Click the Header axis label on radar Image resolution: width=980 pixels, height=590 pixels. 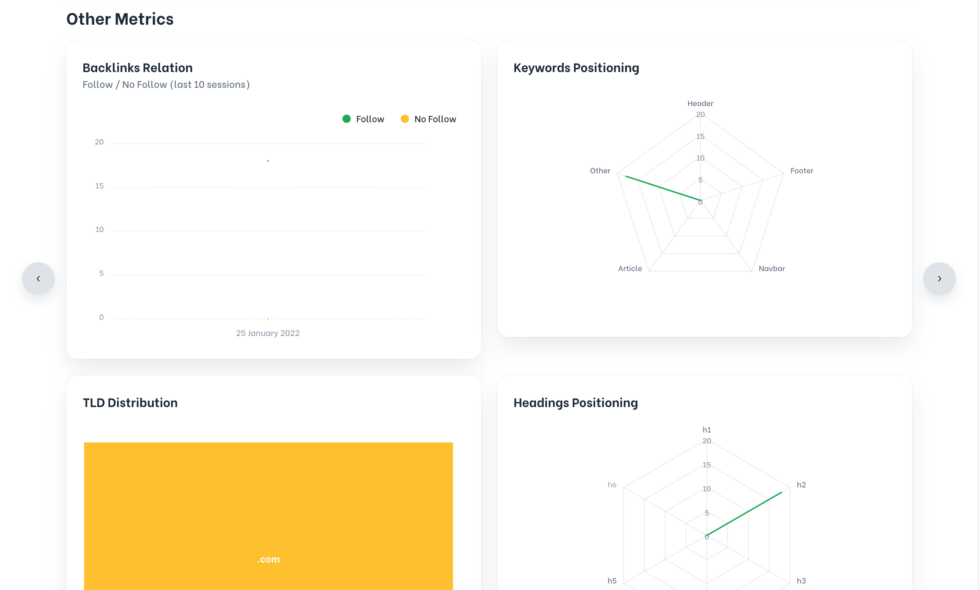coord(700,103)
